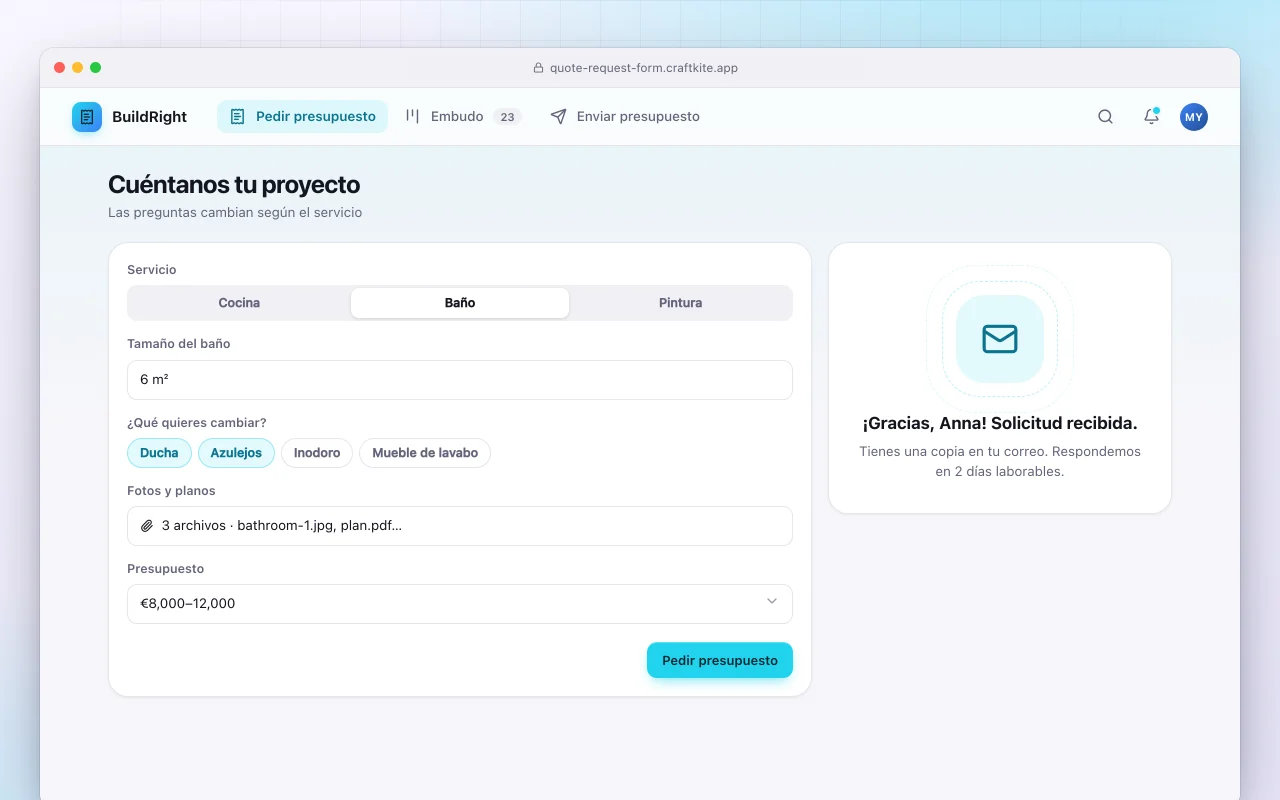Expand the Presupuesto dropdown chevron

pyautogui.click(x=772, y=601)
